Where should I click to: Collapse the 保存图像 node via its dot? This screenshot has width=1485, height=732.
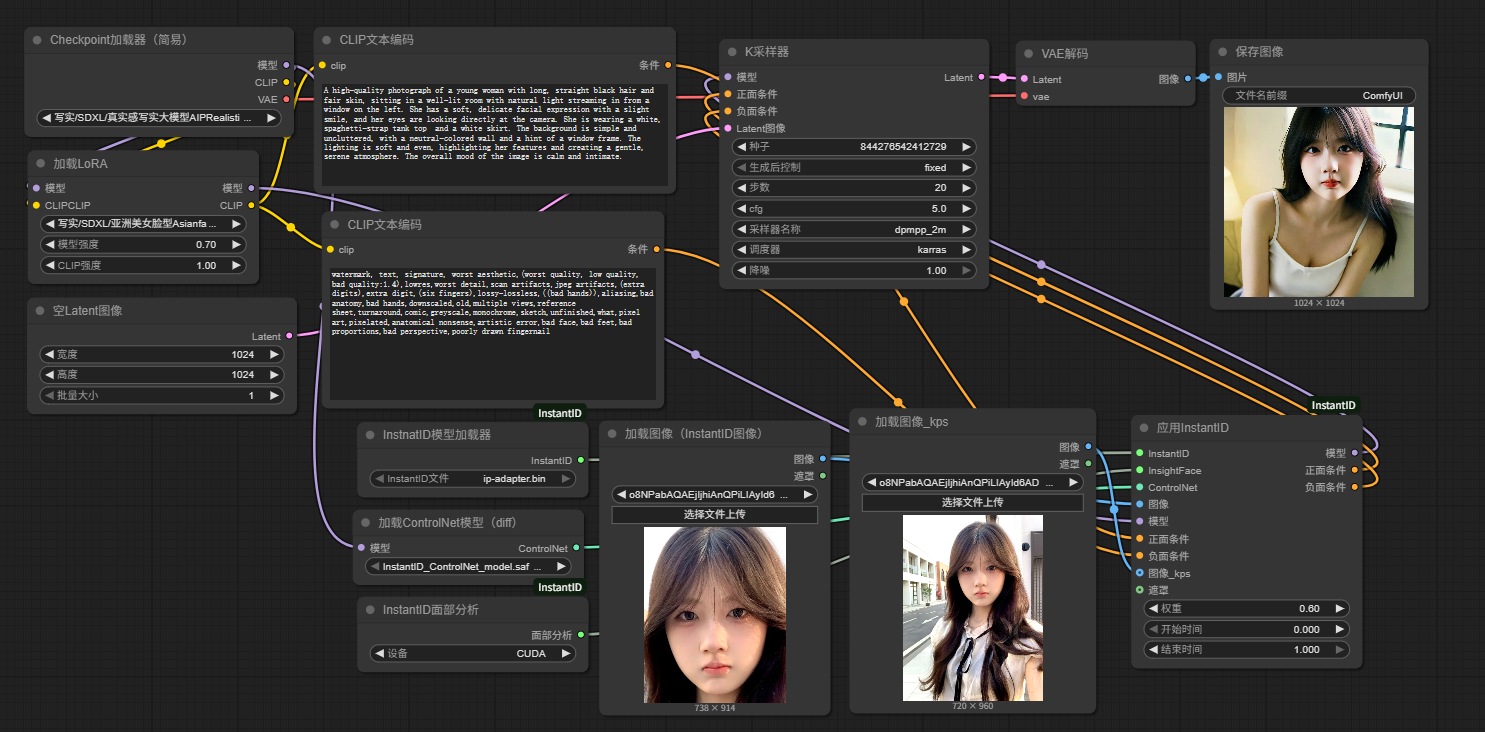[1223, 52]
